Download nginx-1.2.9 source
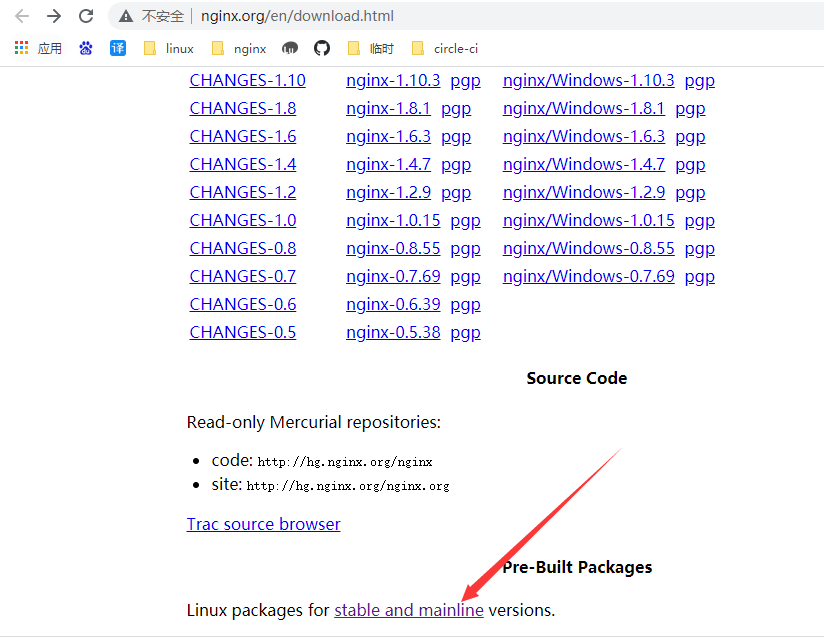 tap(388, 192)
